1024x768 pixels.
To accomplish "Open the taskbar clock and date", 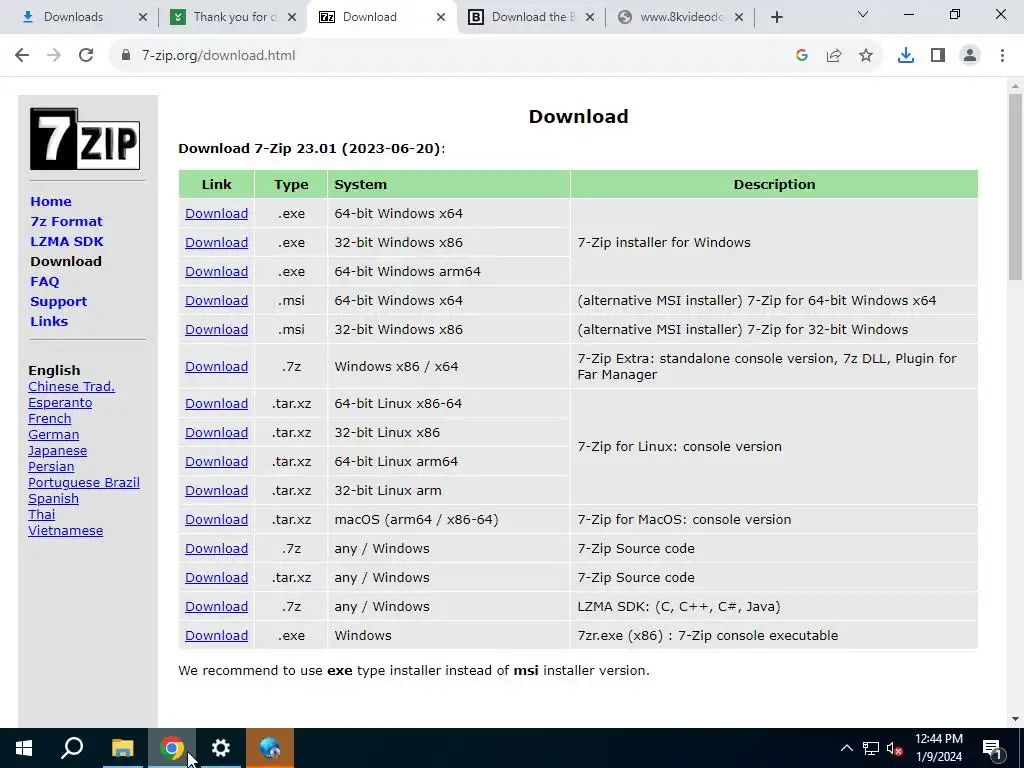I will click(938, 748).
